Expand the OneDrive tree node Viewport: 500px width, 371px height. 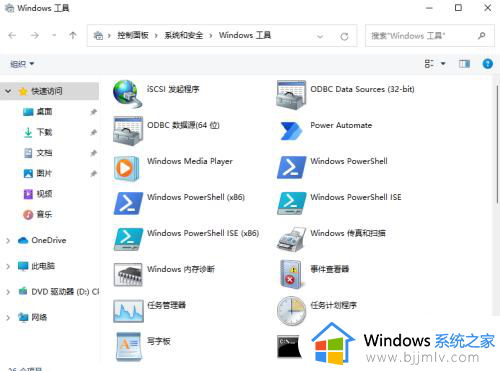(x=8, y=240)
